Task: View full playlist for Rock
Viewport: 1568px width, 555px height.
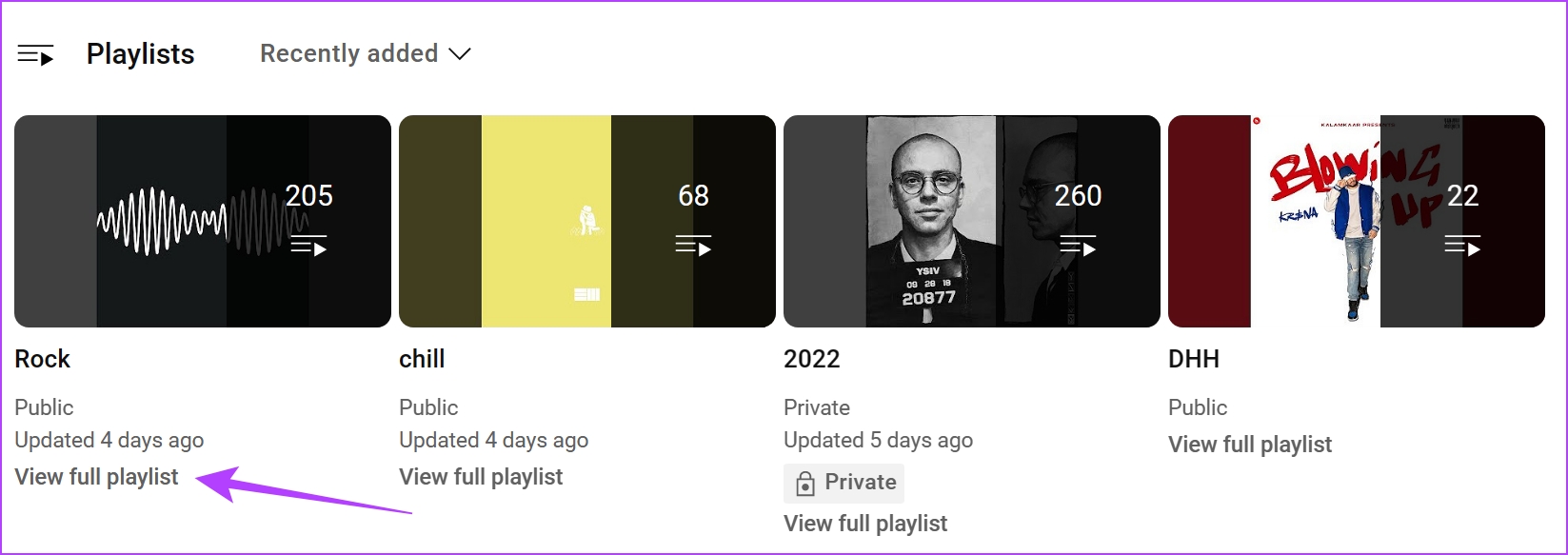Action: (x=97, y=477)
